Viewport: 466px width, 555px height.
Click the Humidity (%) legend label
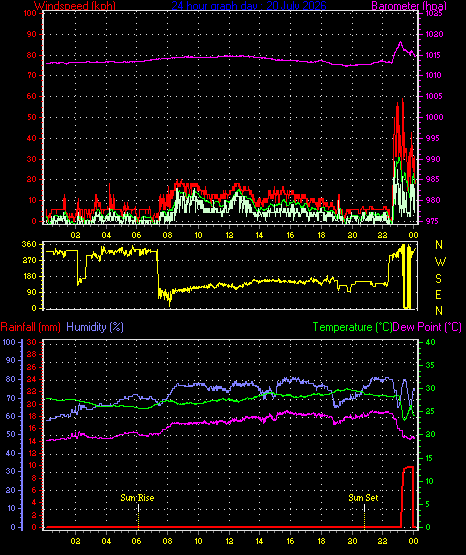pos(95,327)
